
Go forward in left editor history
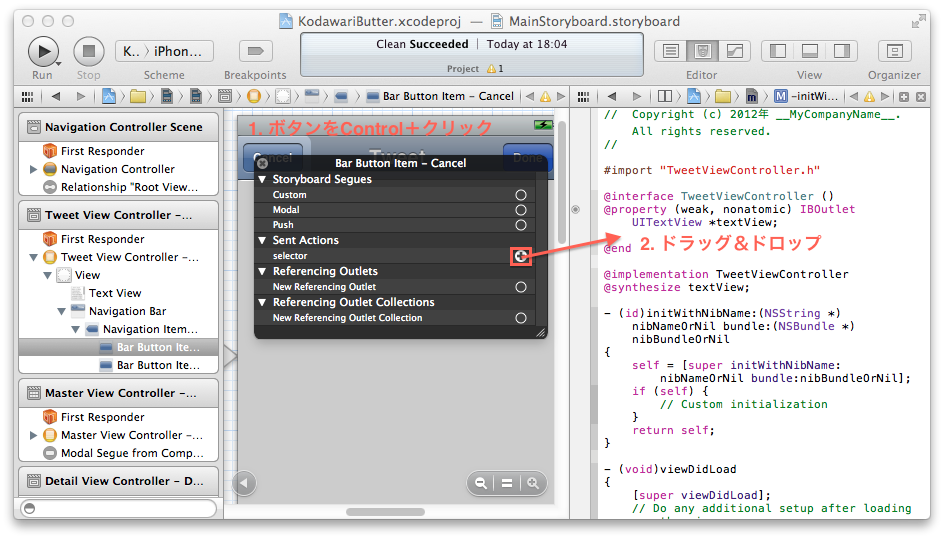[81, 96]
